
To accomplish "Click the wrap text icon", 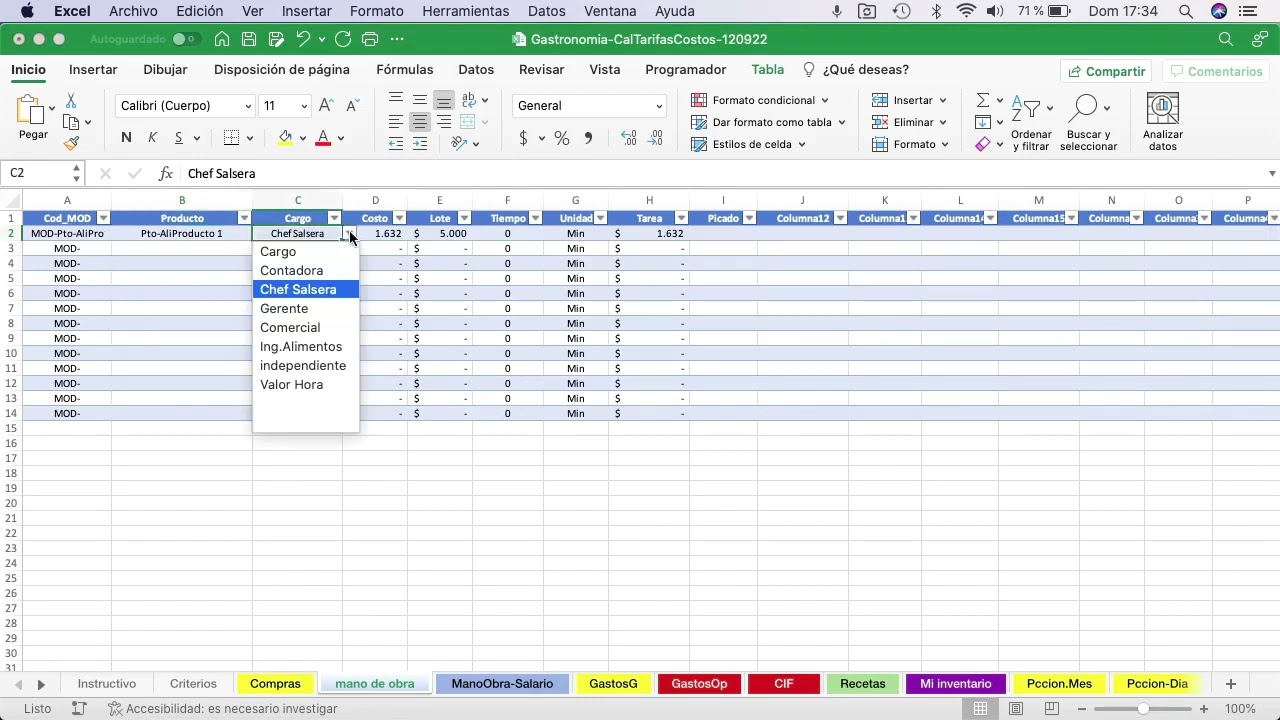I will pyautogui.click(x=469, y=100).
